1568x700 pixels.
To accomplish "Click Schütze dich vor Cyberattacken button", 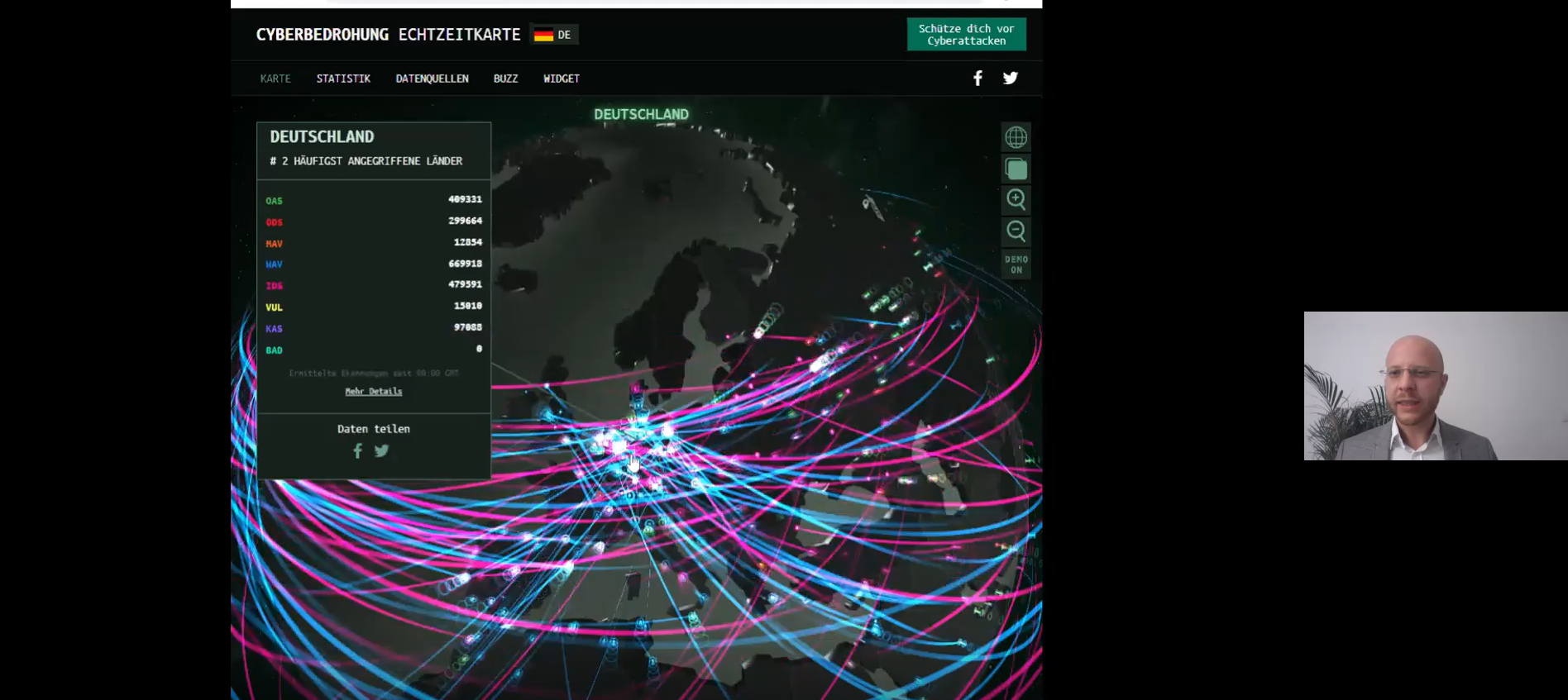I will tap(966, 35).
